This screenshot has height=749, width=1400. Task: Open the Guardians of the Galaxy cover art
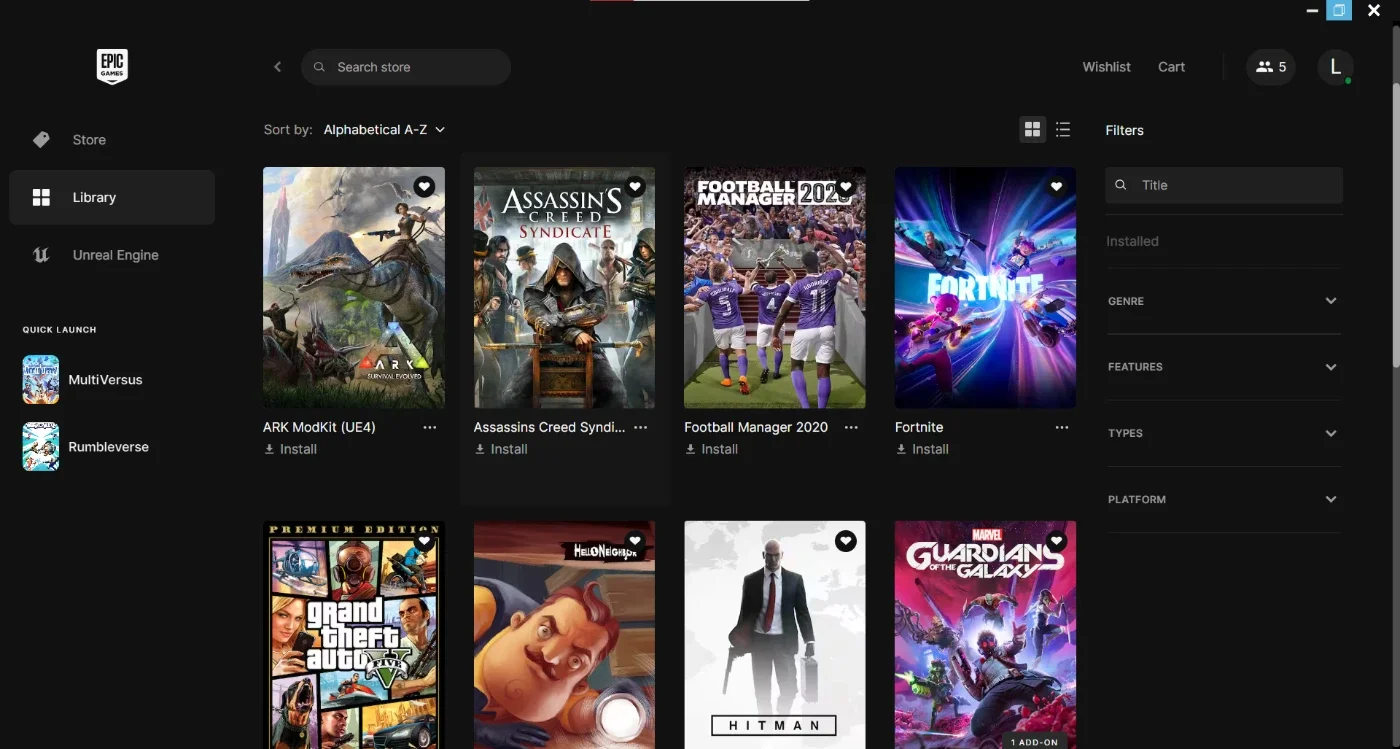coord(986,635)
